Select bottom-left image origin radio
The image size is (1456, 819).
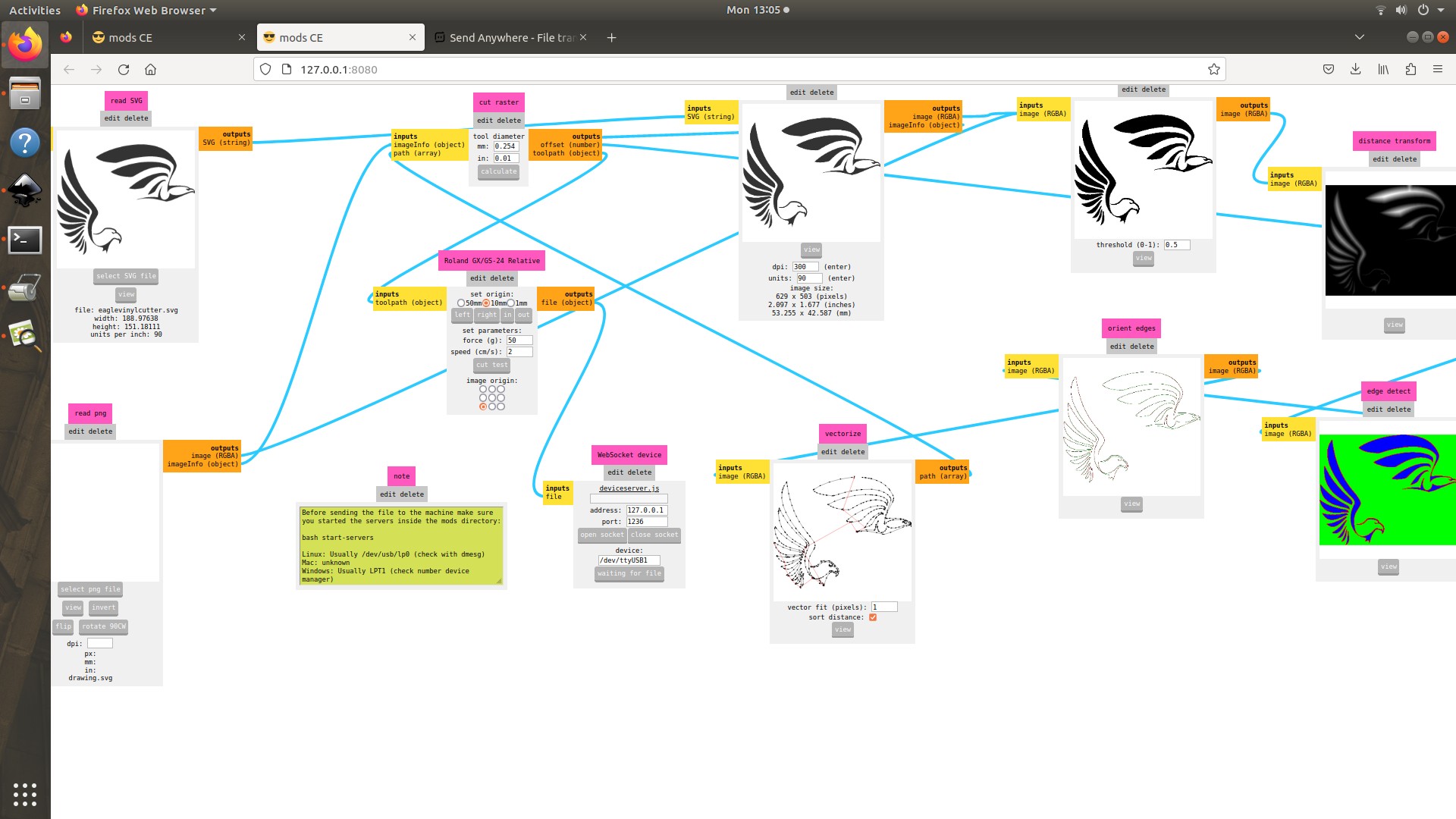483,406
